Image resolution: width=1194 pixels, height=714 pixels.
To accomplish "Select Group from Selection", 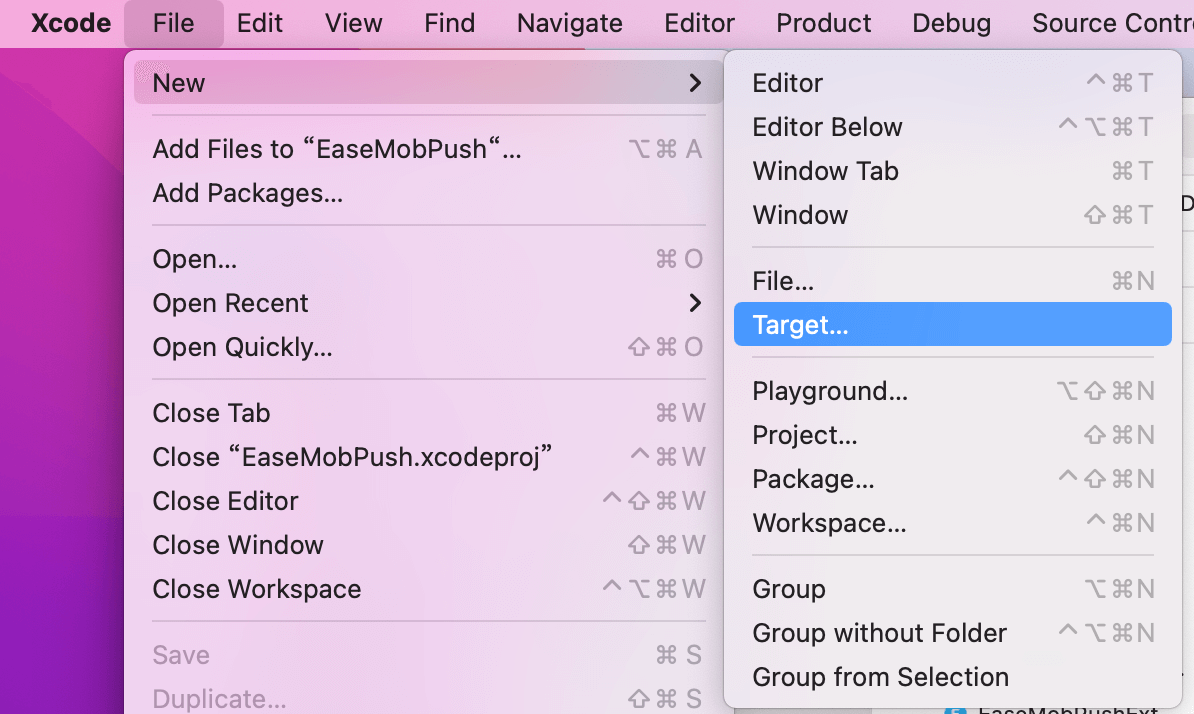I will 953,677.
